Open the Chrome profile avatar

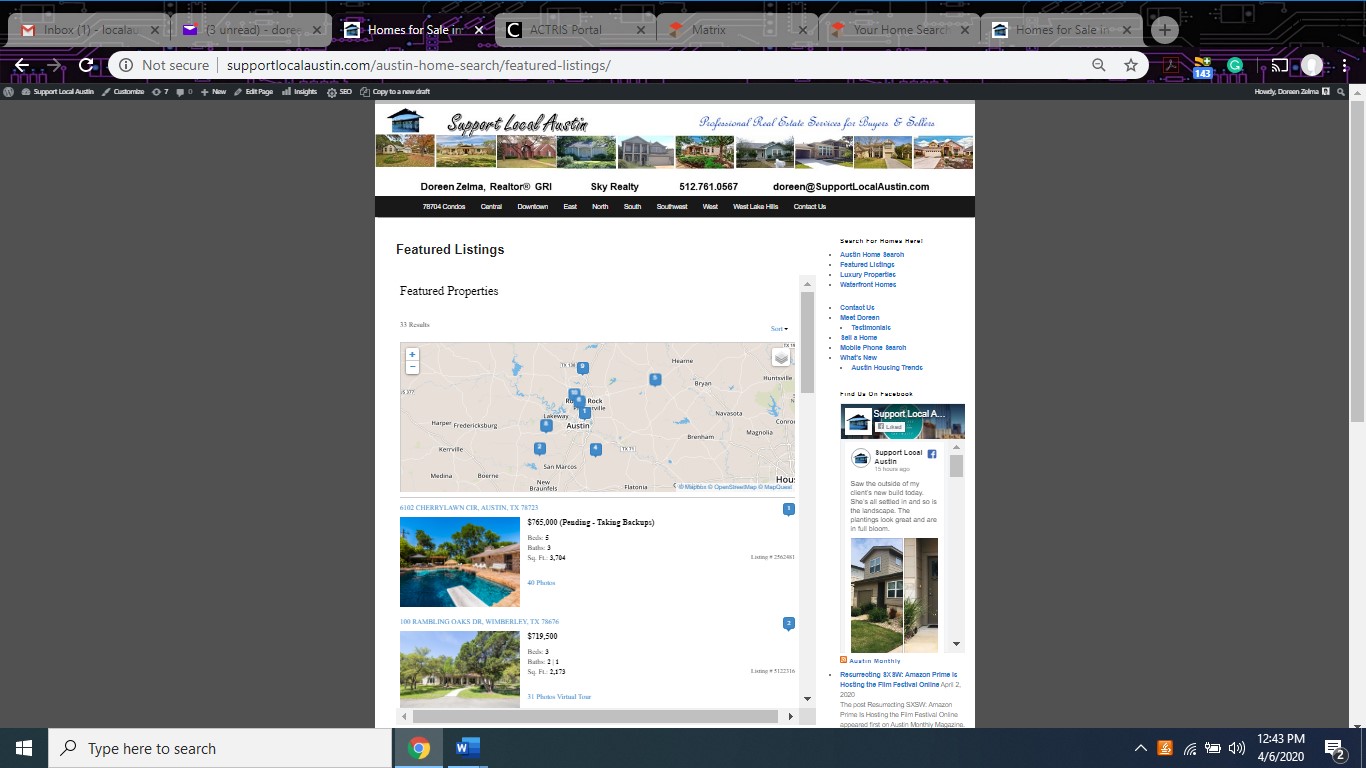[1312, 66]
